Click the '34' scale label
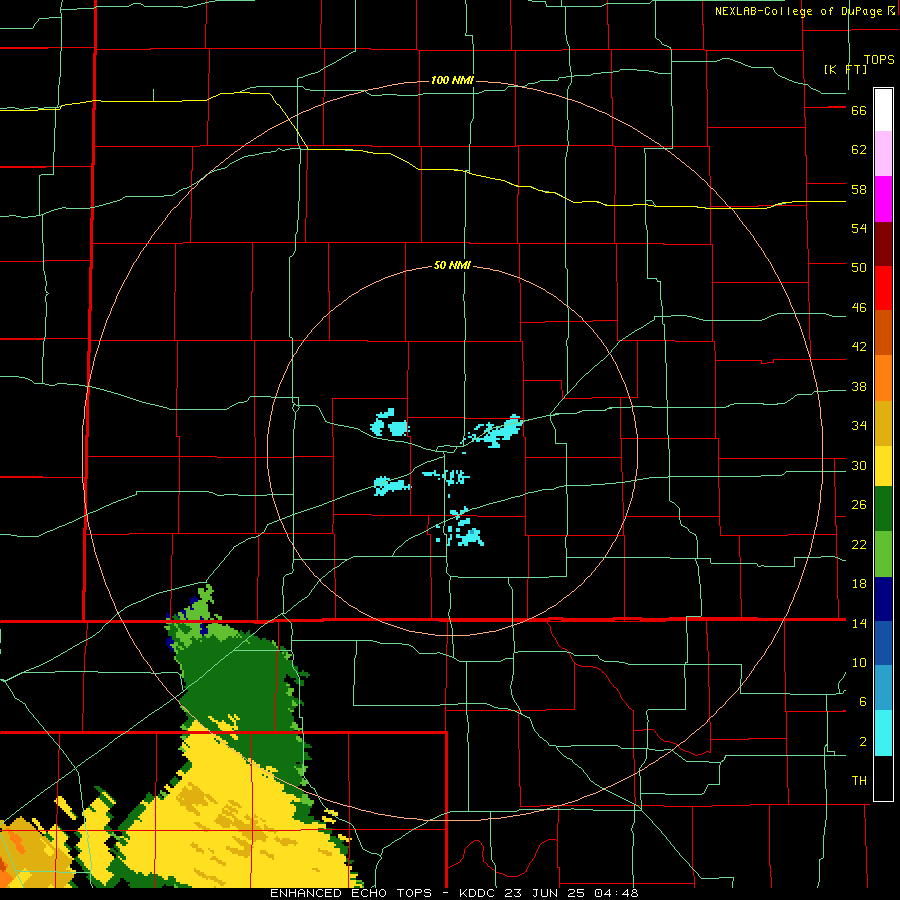 (859, 426)
